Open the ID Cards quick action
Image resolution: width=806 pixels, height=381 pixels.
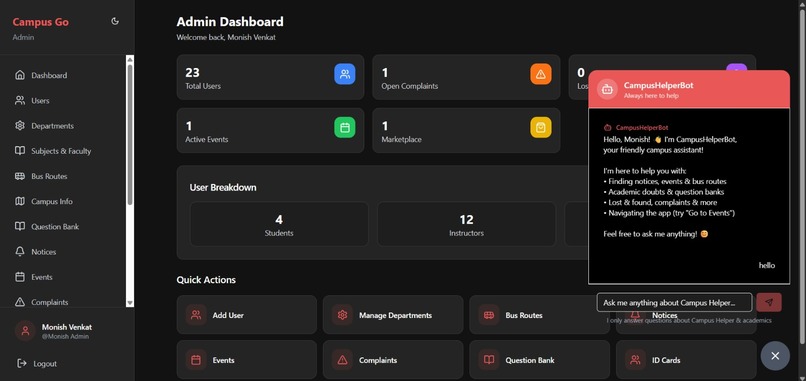[686, 360]
